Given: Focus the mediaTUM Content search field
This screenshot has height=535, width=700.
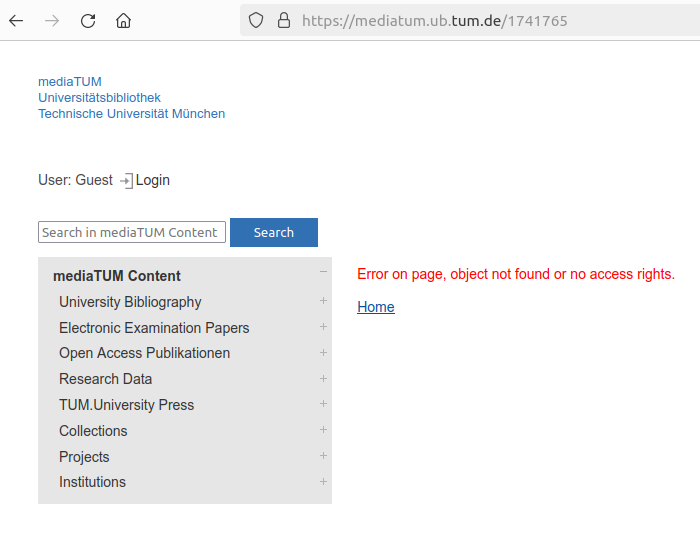Looking at the screenshot, I should tap(132, 232).
